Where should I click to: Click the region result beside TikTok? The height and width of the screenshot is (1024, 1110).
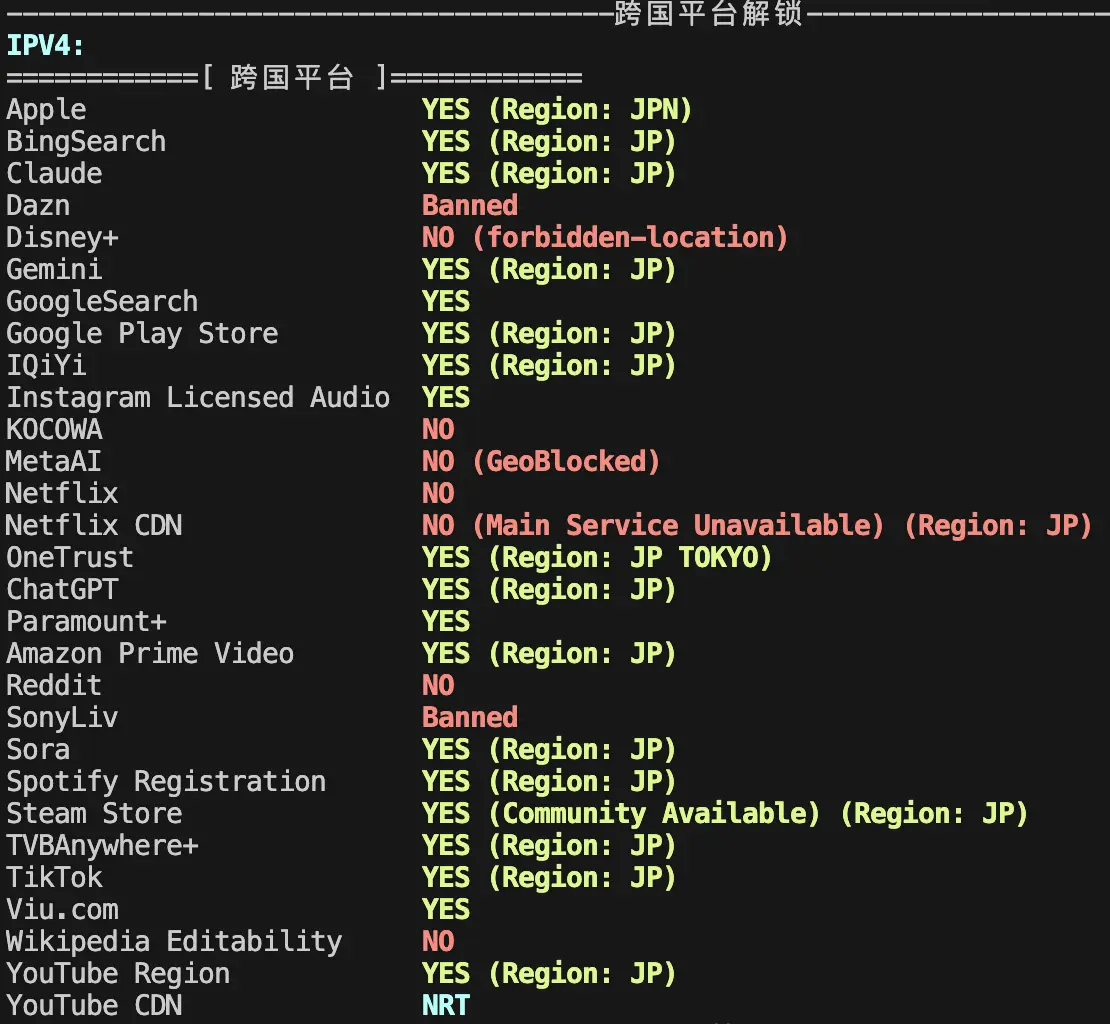click(549, 878)
